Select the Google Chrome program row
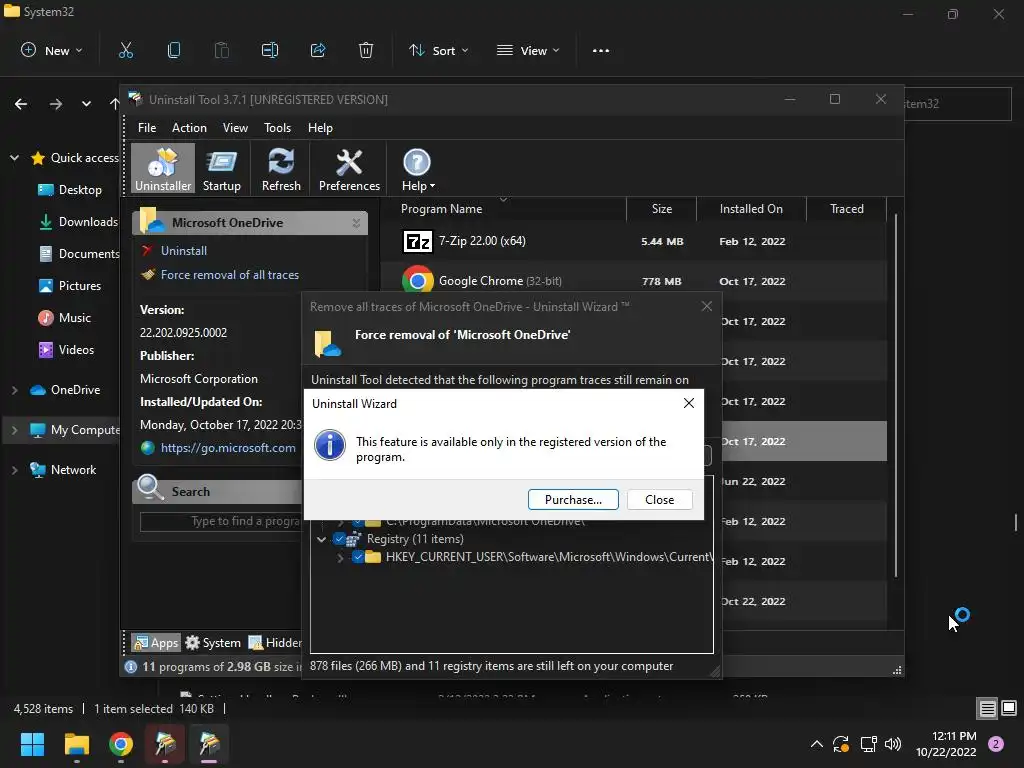 click(x=633, y=281)
